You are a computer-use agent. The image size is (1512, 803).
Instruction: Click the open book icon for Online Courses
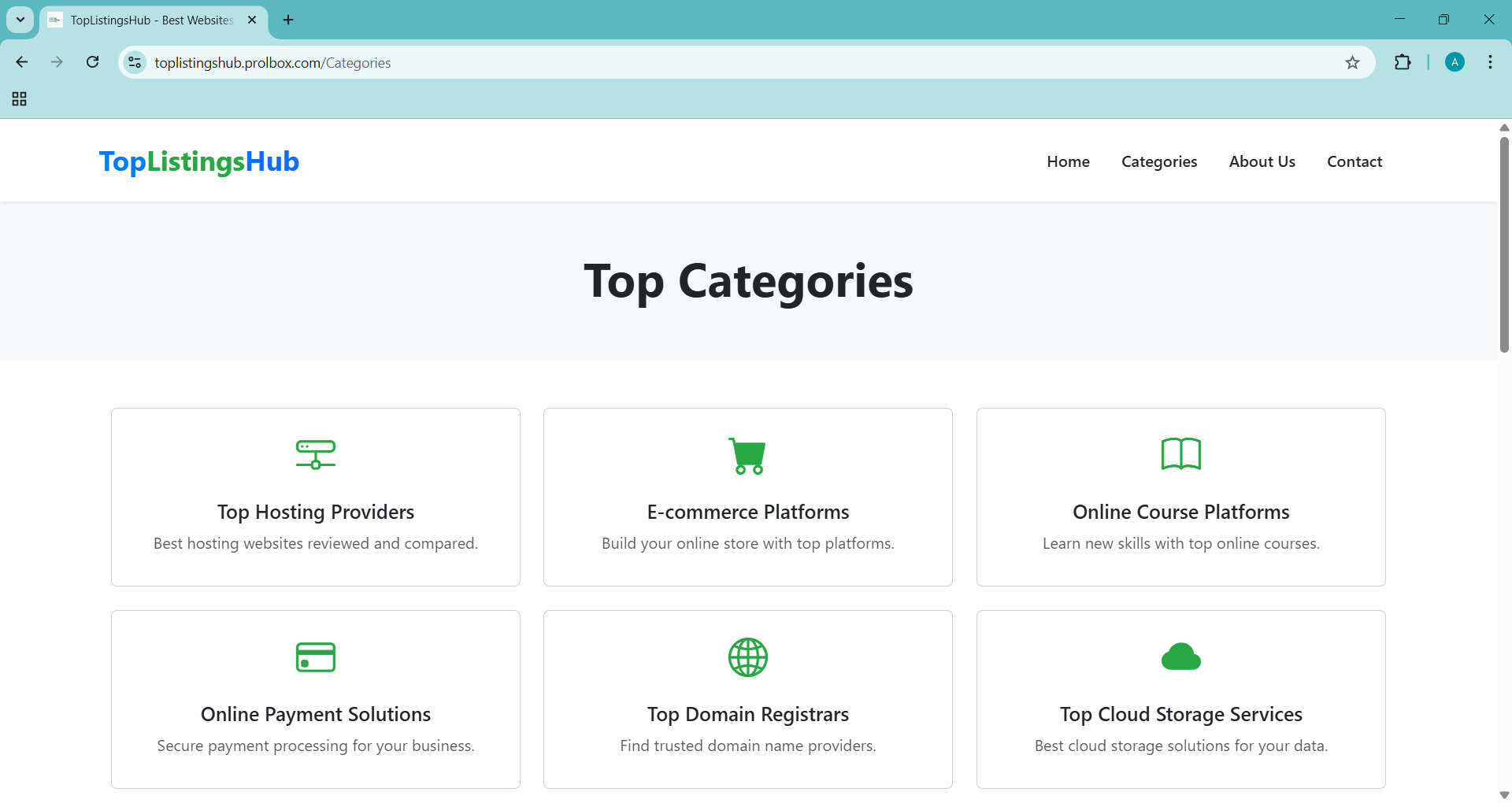point(1180,454)
